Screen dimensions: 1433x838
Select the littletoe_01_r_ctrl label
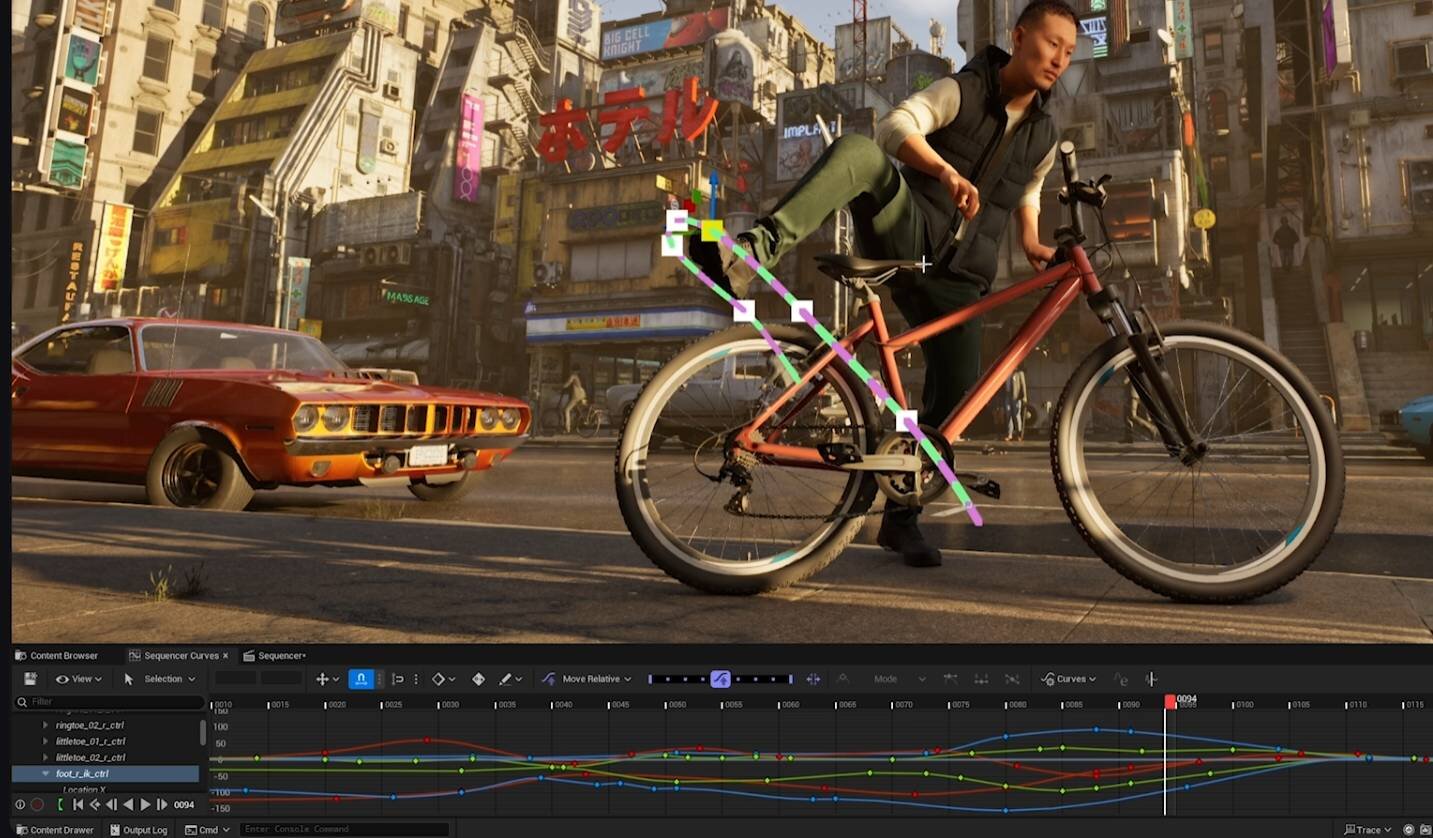coord(90,741)
